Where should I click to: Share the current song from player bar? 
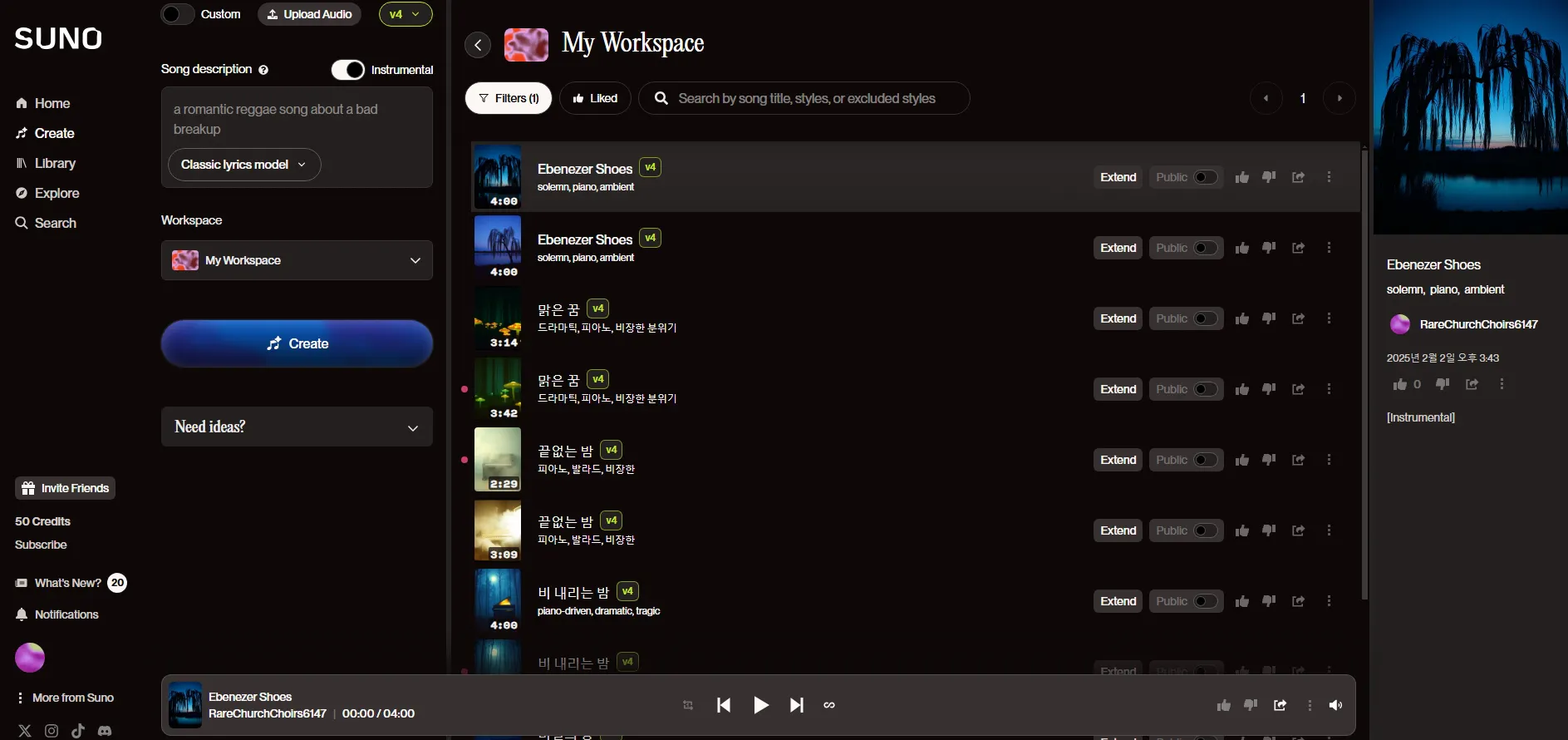[x=1280, y=705]
